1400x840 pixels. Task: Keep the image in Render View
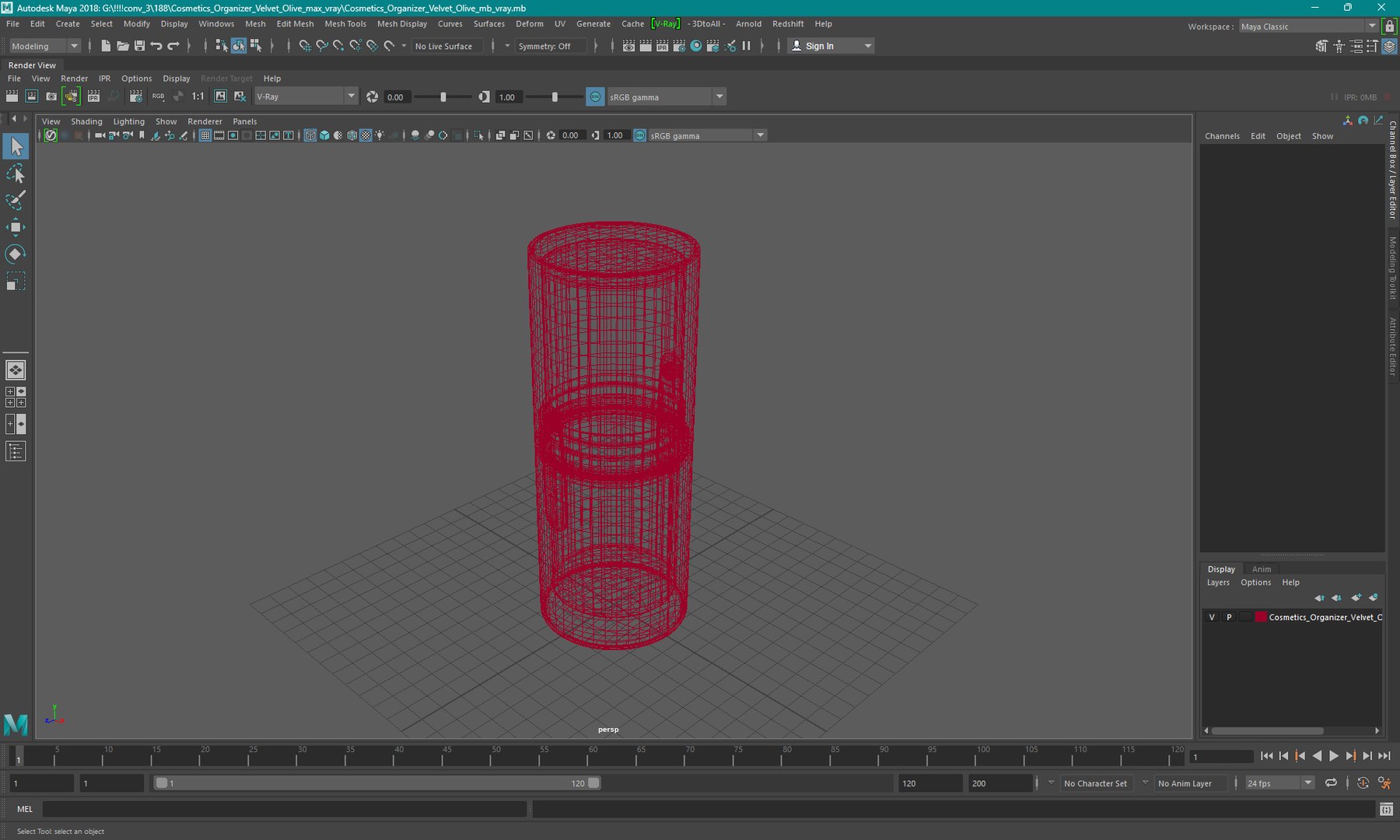tap(220, 96)
